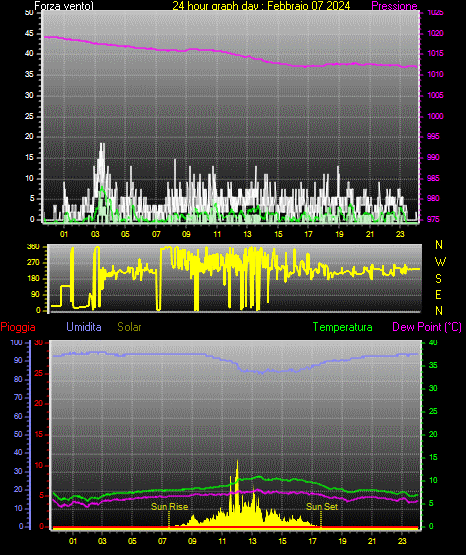Viewport: 466px width, 555px height.
Task: Click the 'Forza vento)' chart title
Action: tap(64, 6)
